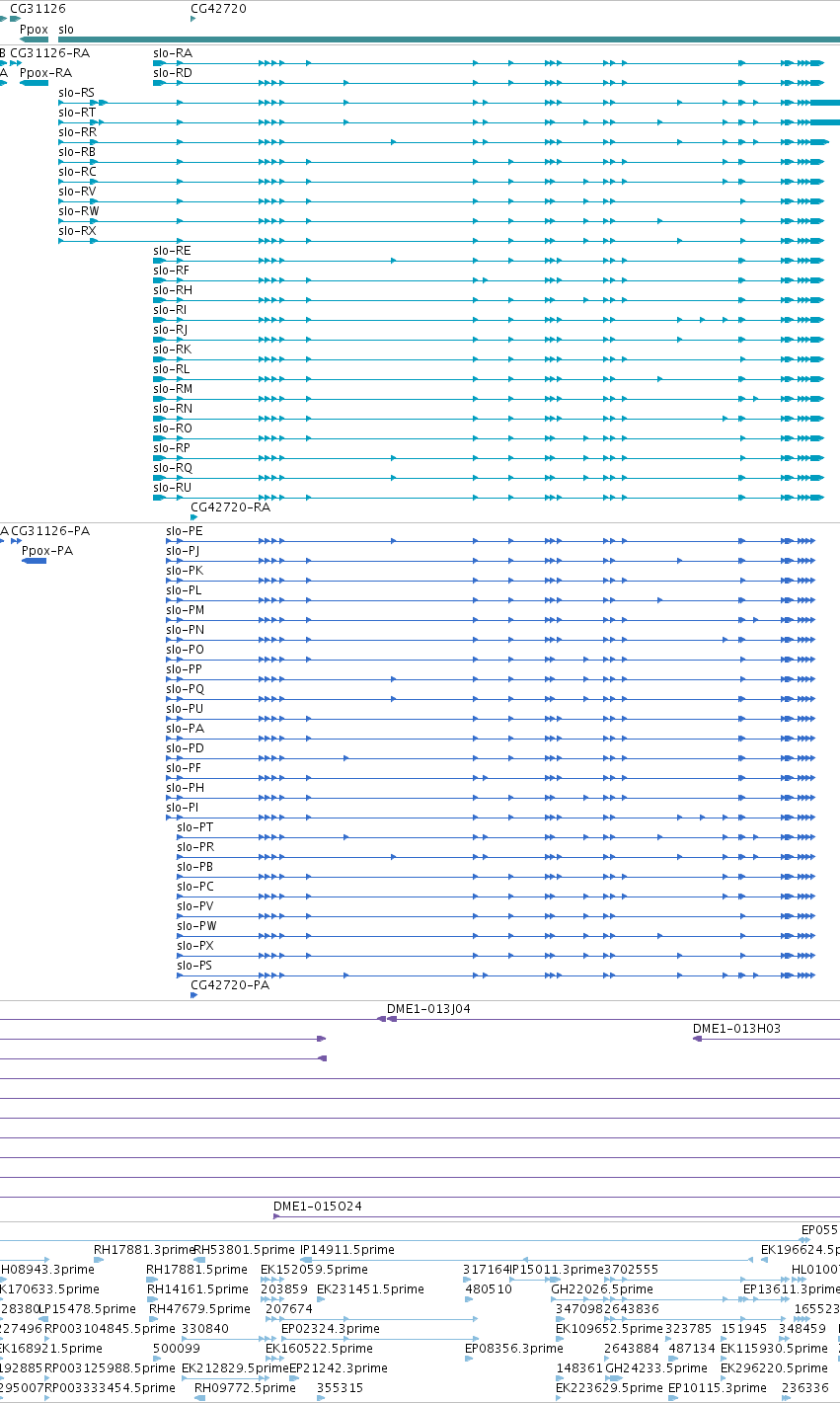The image size is (840, 1403).
Task: Click transcript label slo-RA
Action: pos(173,53)
